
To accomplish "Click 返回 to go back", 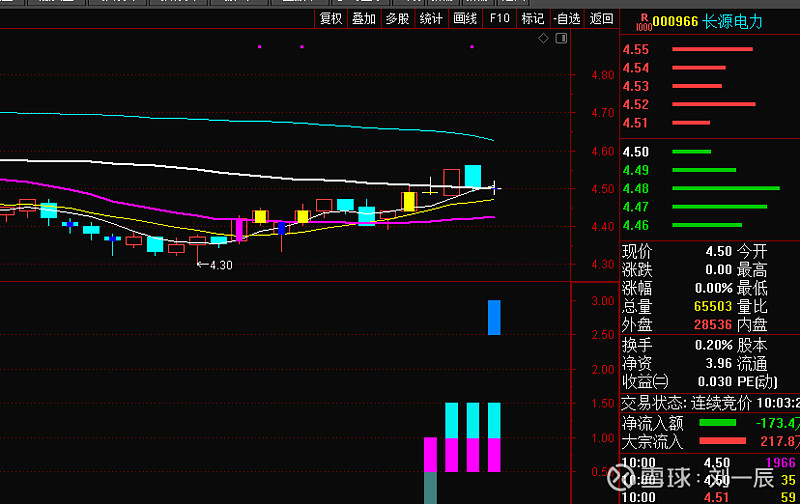I will click(602, 18).
